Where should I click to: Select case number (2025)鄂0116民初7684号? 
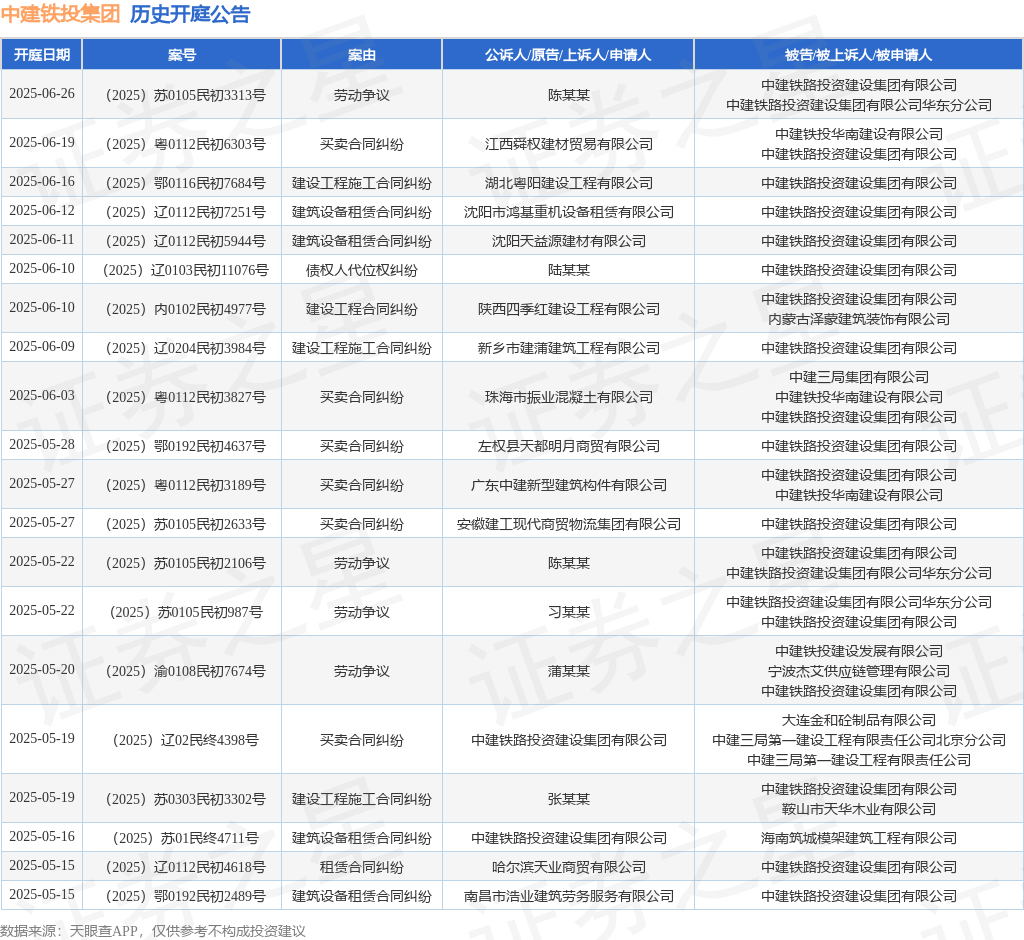(183, 184)
